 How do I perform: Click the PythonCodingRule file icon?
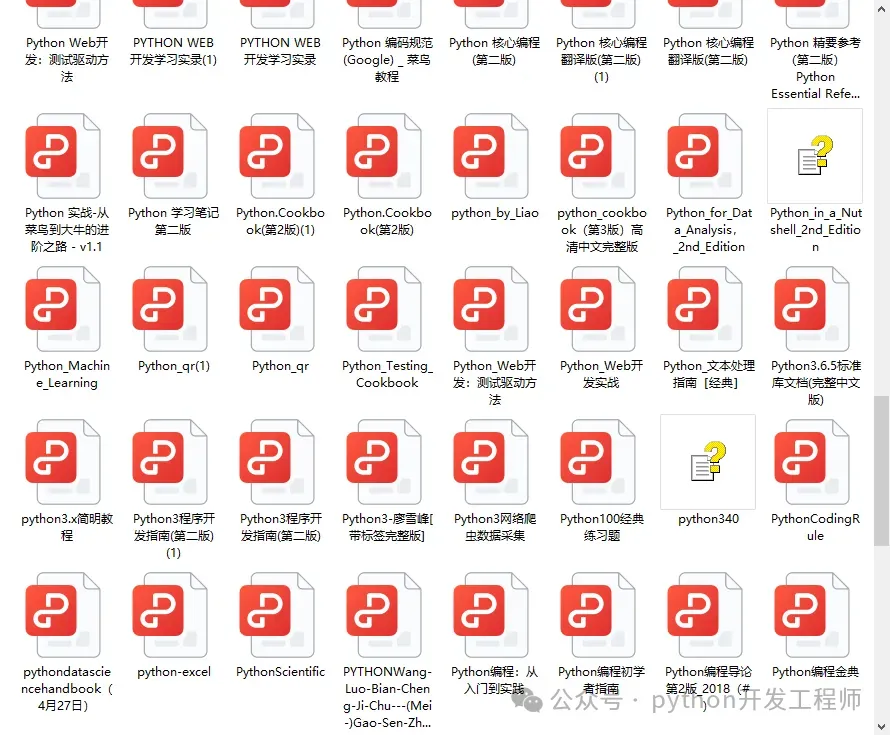(812, 461)
